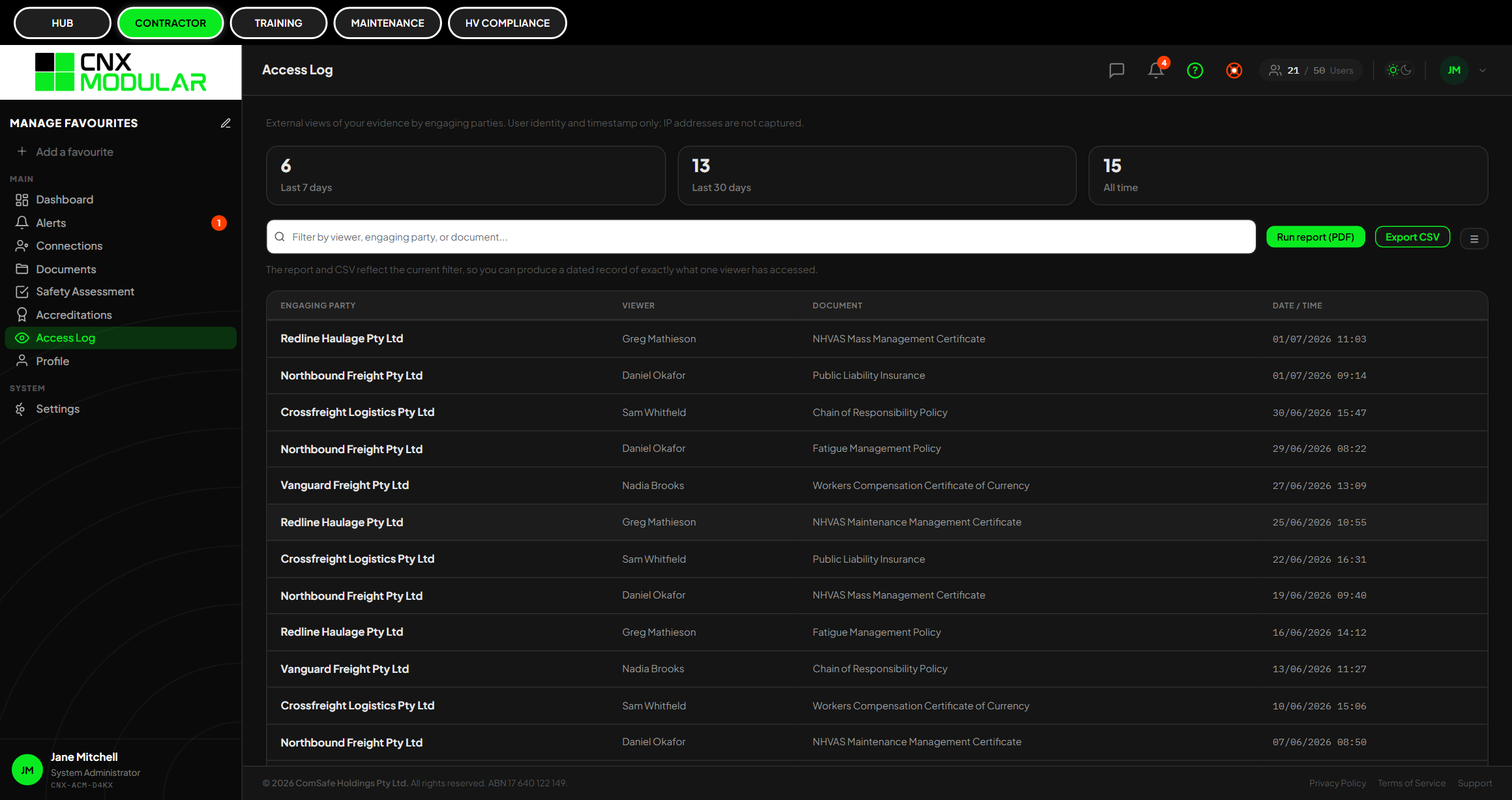Select the Last 7 days stat card
1512x800 pixels.
(466, 175)
